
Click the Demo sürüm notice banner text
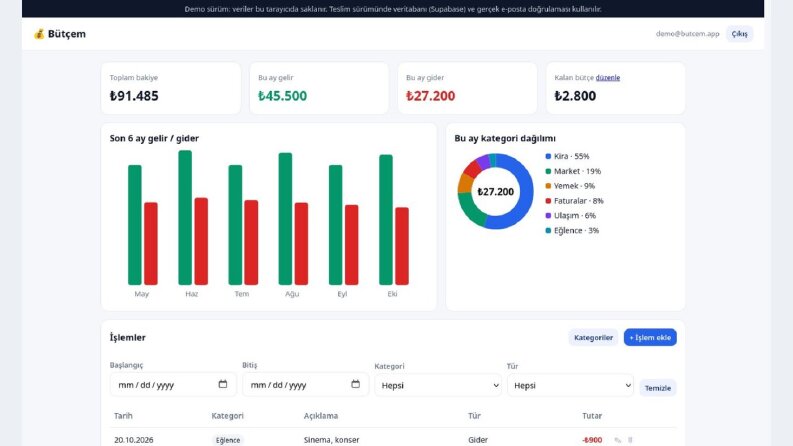click(x=393, y=9)
